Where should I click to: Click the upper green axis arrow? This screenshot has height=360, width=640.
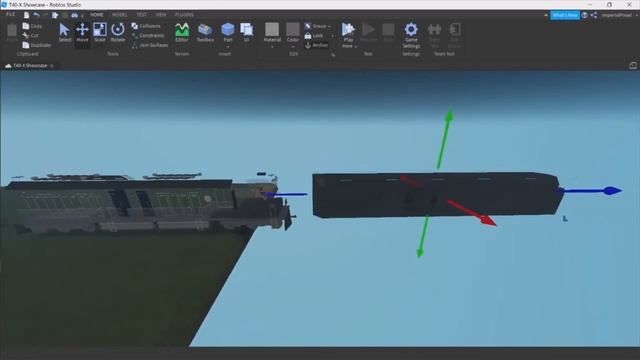(449, 115)
